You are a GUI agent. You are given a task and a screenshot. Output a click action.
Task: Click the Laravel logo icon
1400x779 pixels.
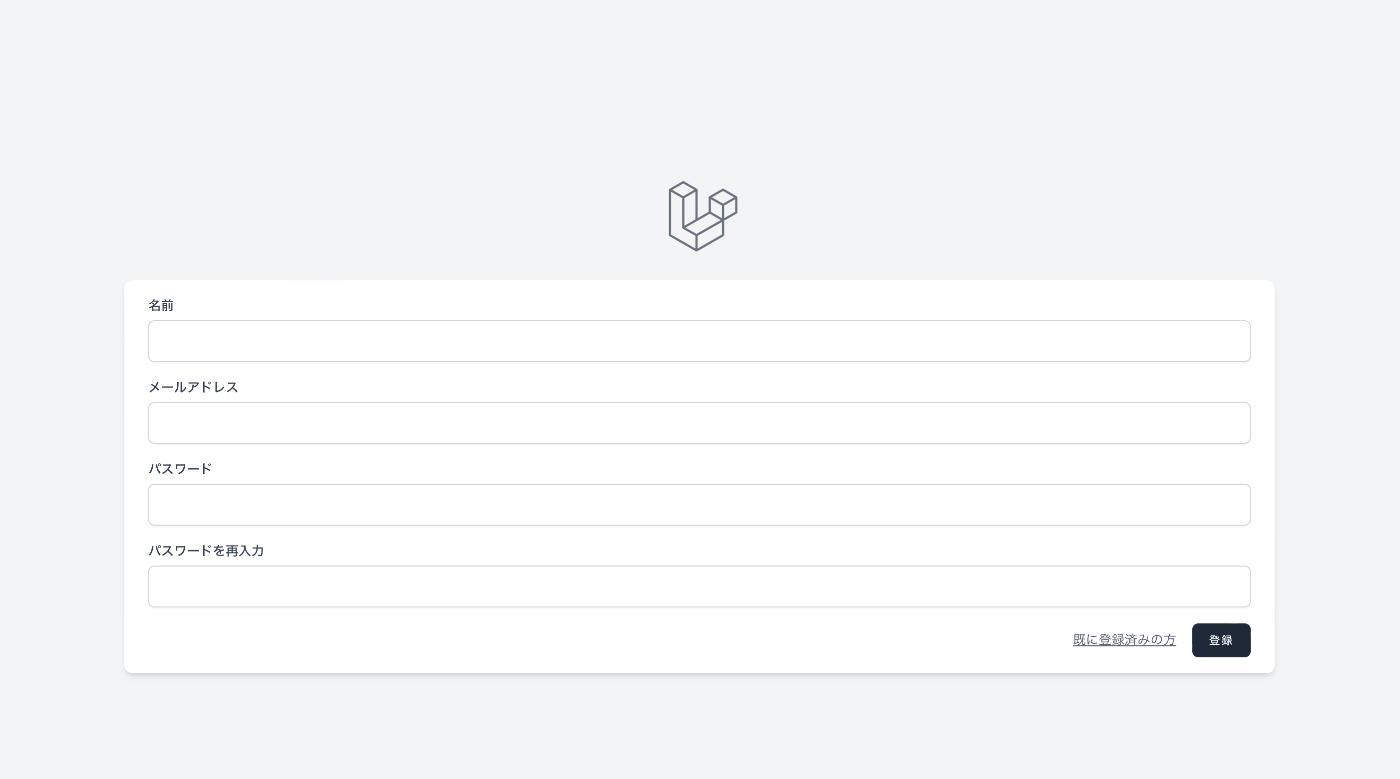(702, 216)
